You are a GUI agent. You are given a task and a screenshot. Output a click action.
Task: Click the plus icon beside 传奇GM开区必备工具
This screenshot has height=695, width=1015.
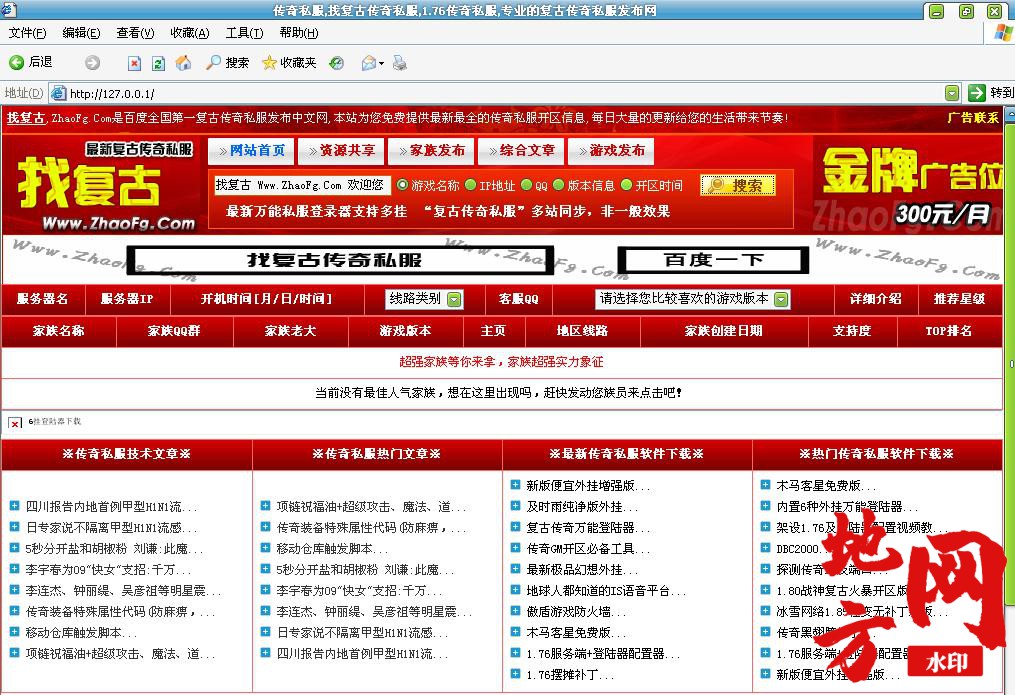(515, 548)
